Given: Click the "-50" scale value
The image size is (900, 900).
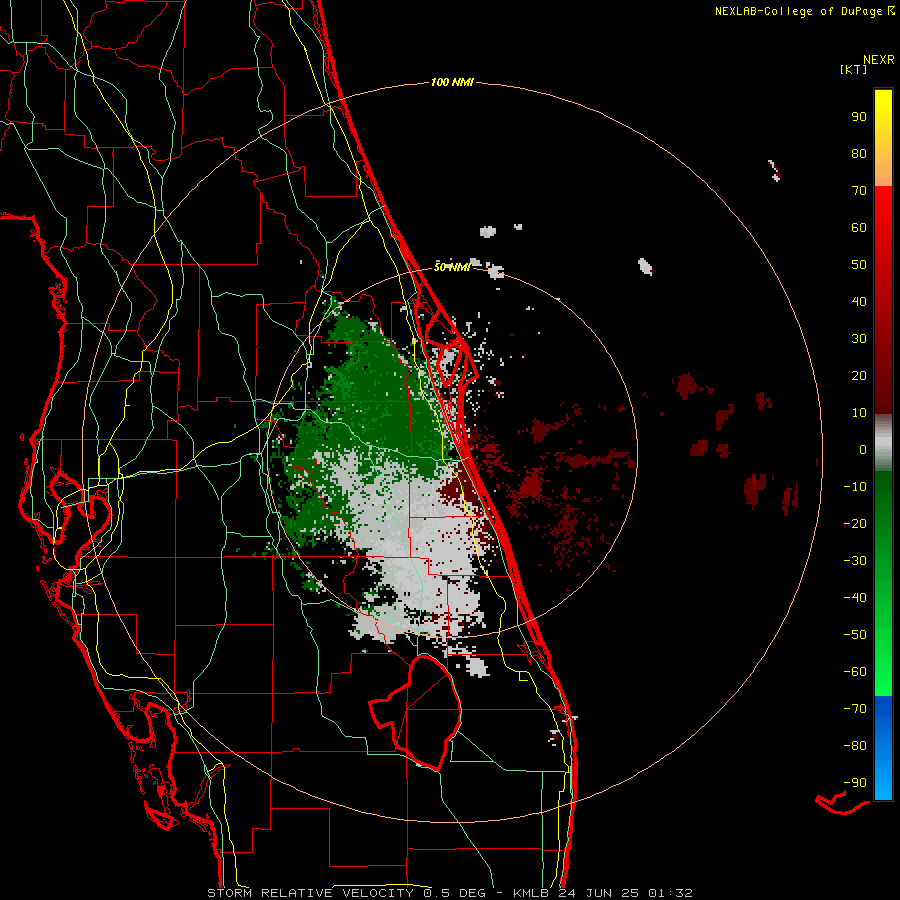Looking at the screenshot, I should (x=855, y=635).
